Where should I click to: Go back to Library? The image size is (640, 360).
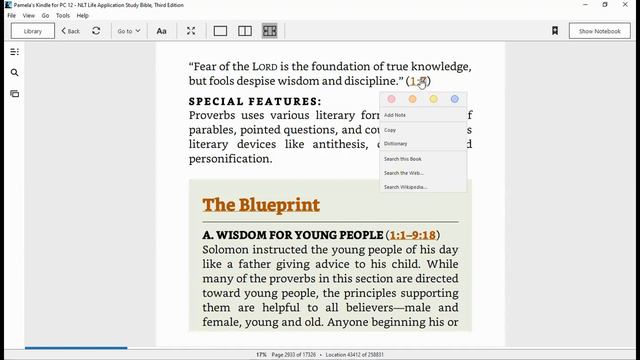pos(33,31)
